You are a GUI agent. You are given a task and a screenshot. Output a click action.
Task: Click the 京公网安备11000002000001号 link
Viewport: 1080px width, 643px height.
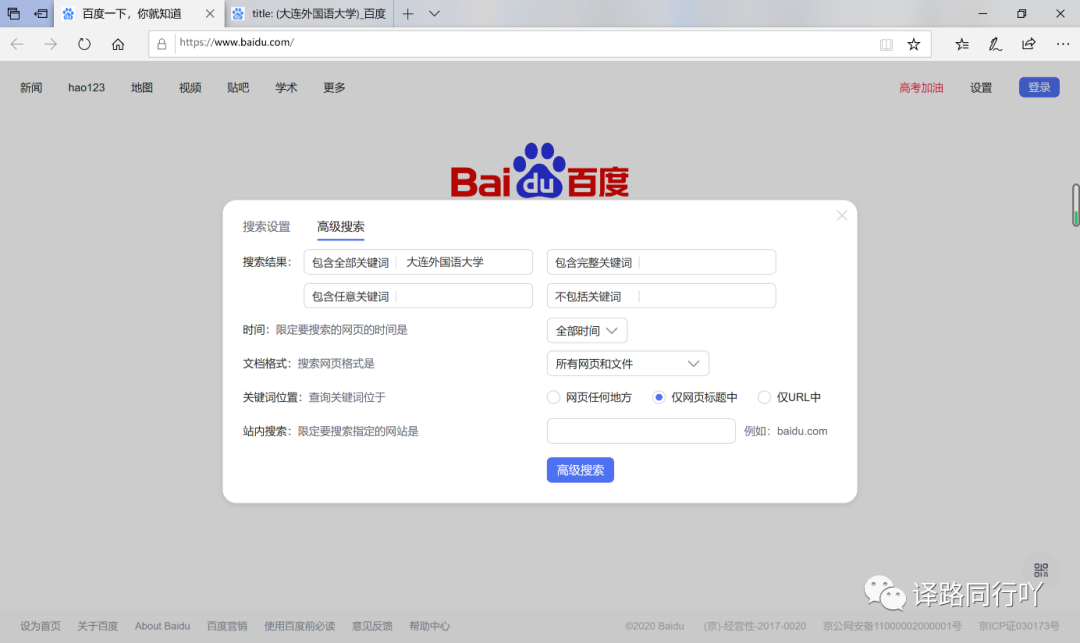point(892,626)
